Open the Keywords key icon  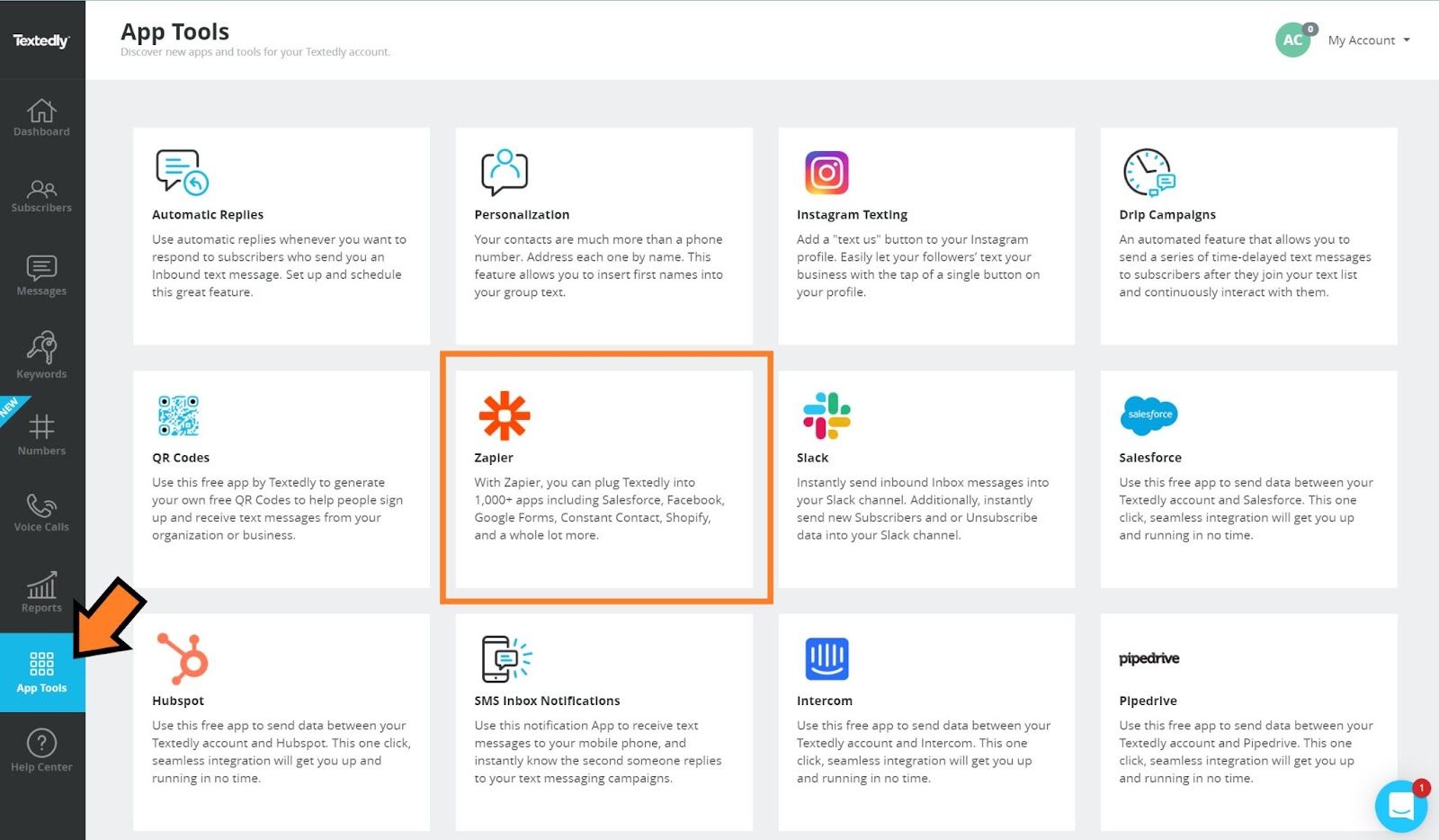(41, 347)
